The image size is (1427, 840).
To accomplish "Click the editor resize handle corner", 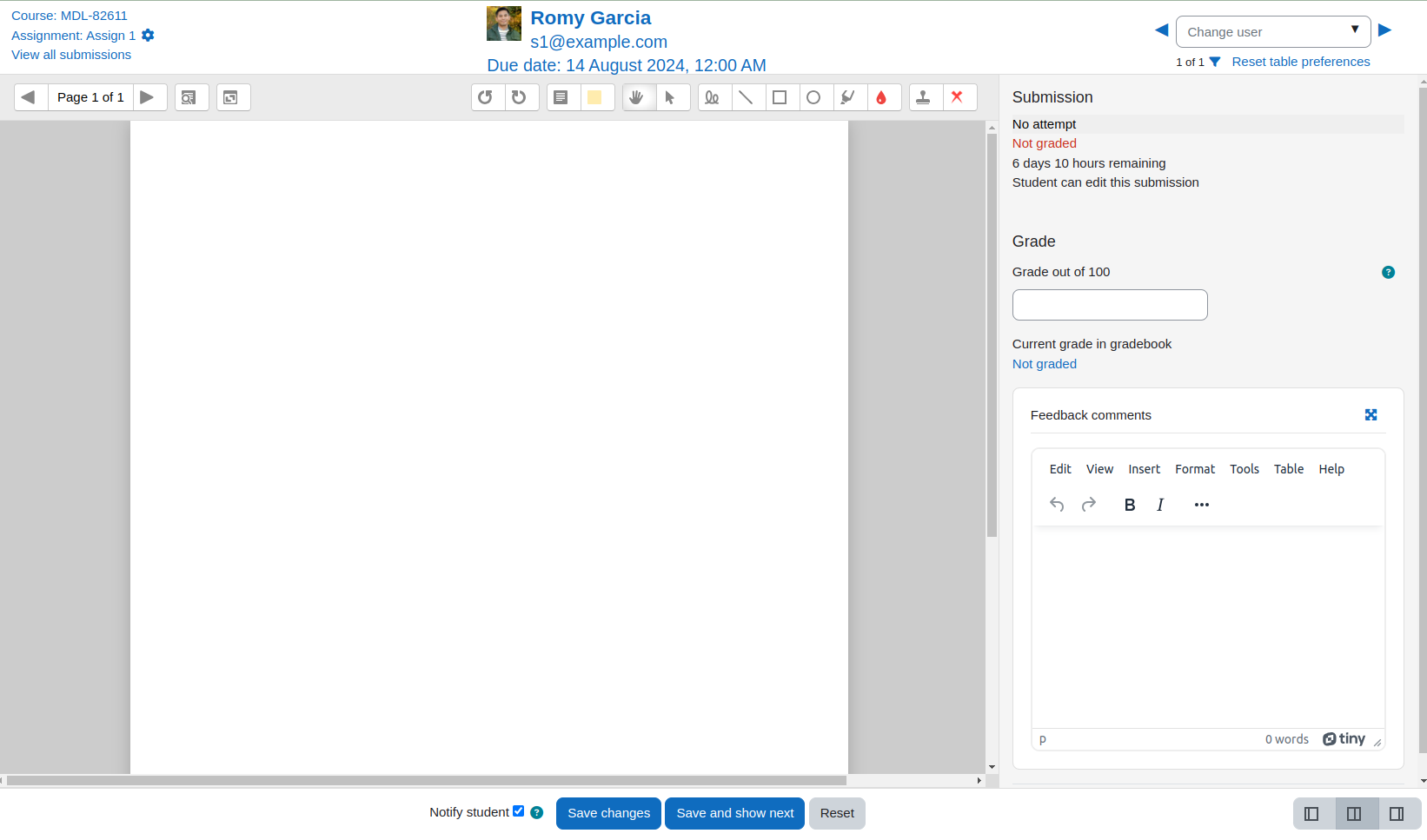I will (1377, 742).
